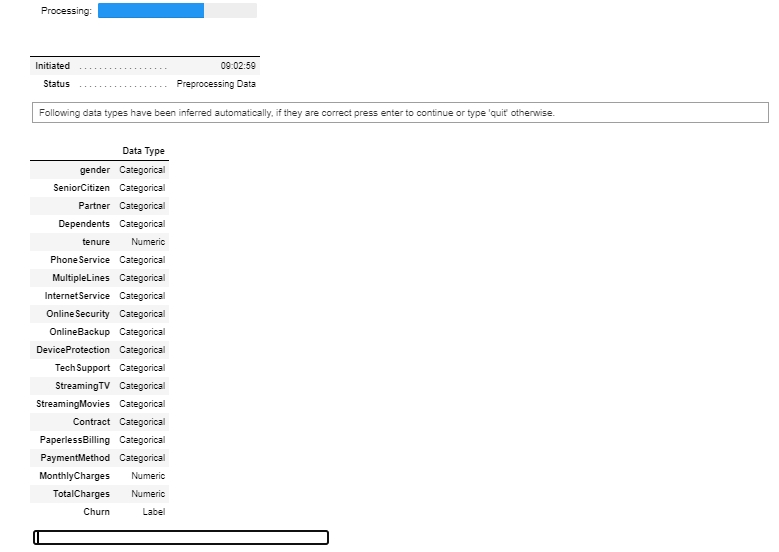Click the 'Label' data type for Churn
779x552 pixels.
pyautogui.click(x=153, y=512)
